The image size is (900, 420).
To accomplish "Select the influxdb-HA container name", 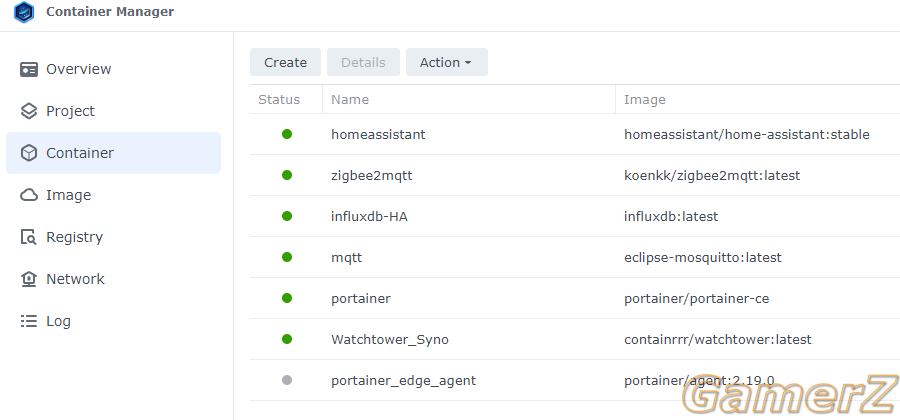I will pyautogui.click(x=370, y=216).
